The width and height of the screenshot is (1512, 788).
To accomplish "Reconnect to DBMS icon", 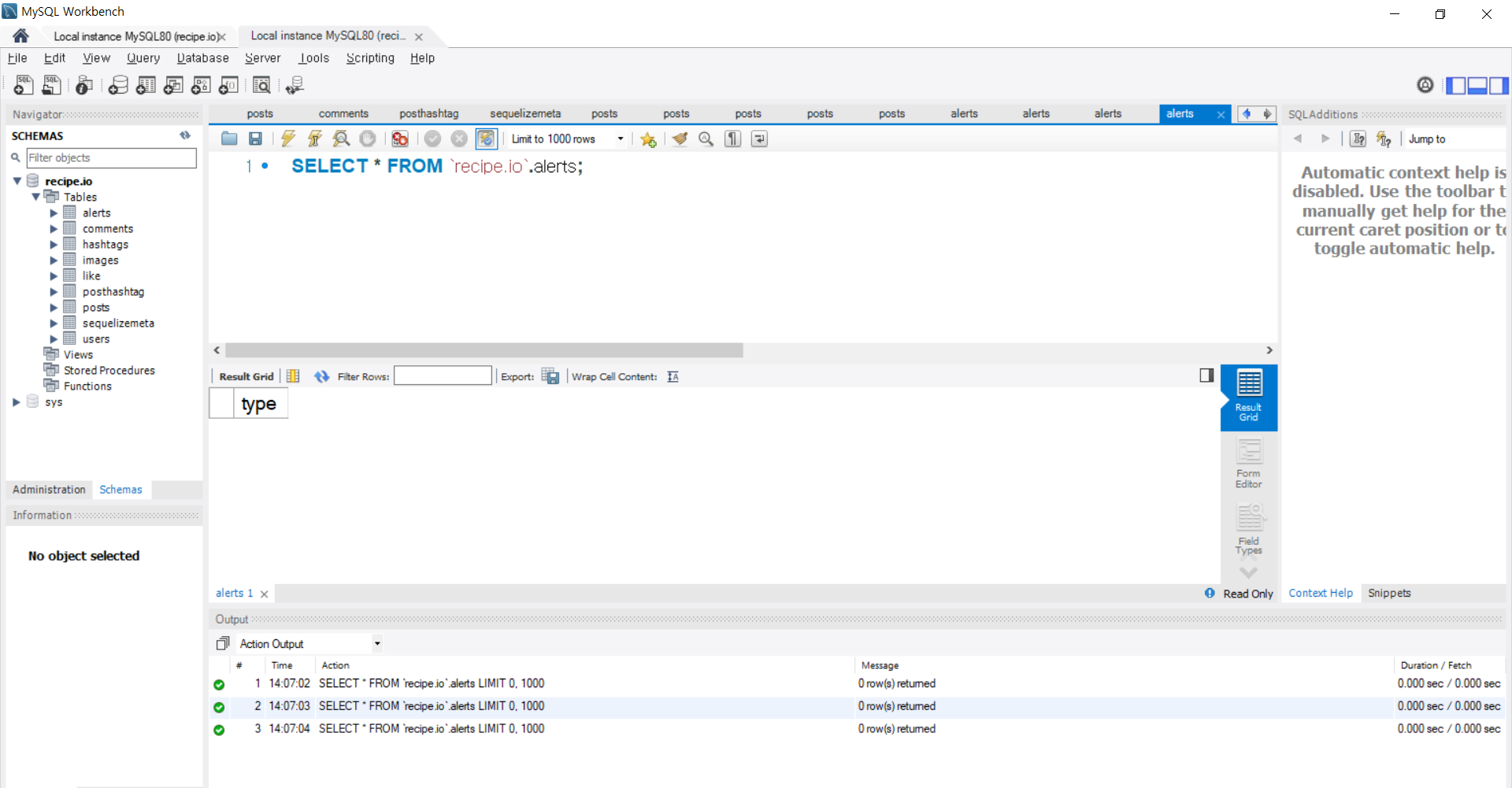I will pos(295,85).
